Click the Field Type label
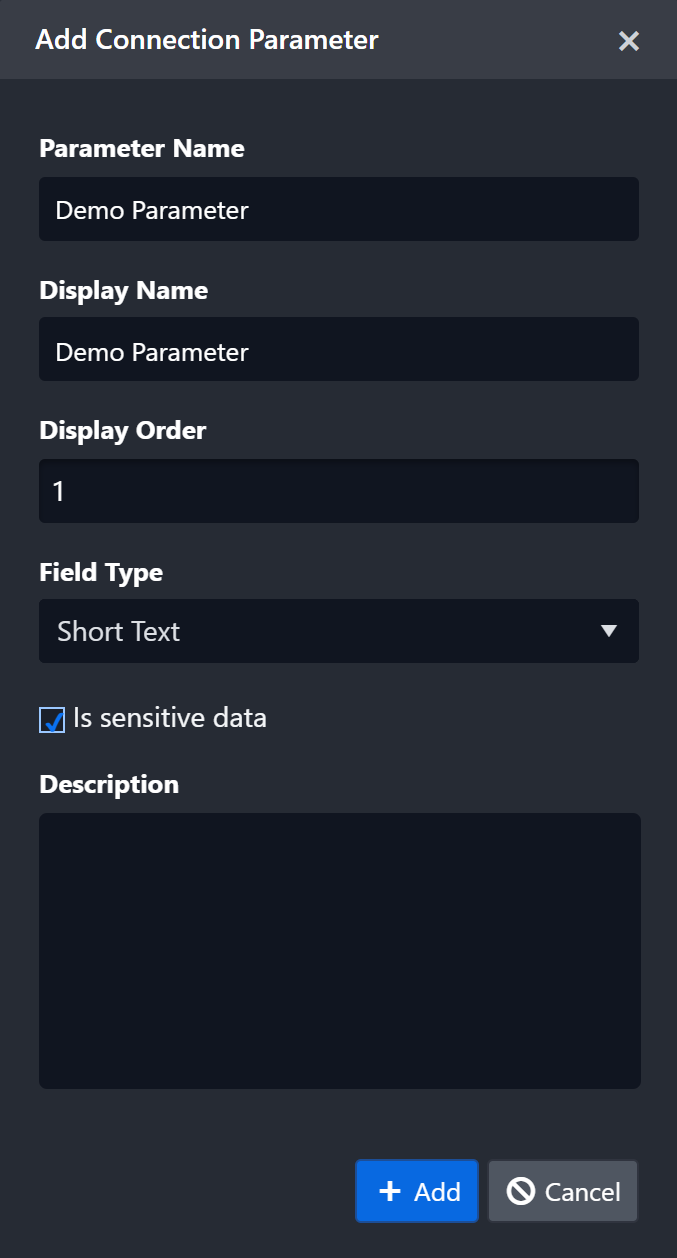Viewport: 677px width, 1258px height. point(100,572)
